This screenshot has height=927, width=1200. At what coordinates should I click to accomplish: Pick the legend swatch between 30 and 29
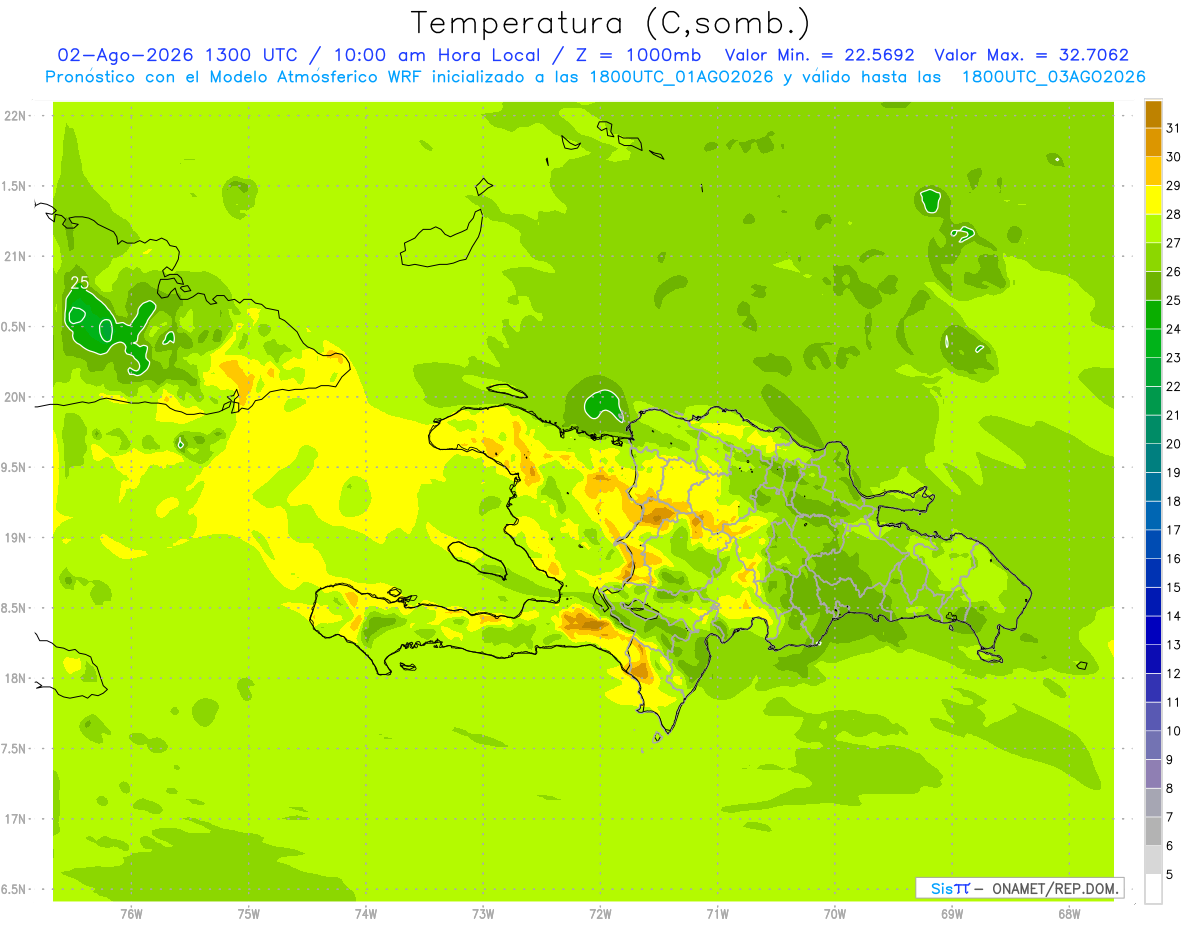[1153, 171]
